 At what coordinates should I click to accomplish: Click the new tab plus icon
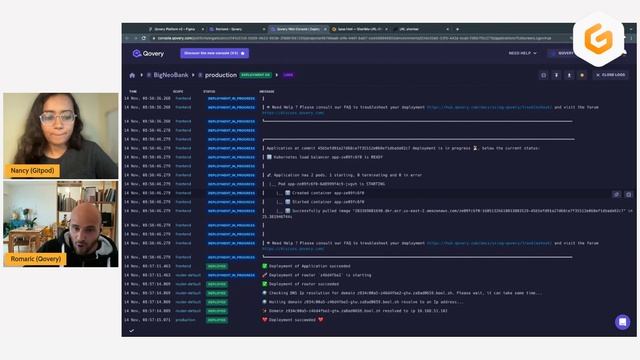click(x=457, y=29)
